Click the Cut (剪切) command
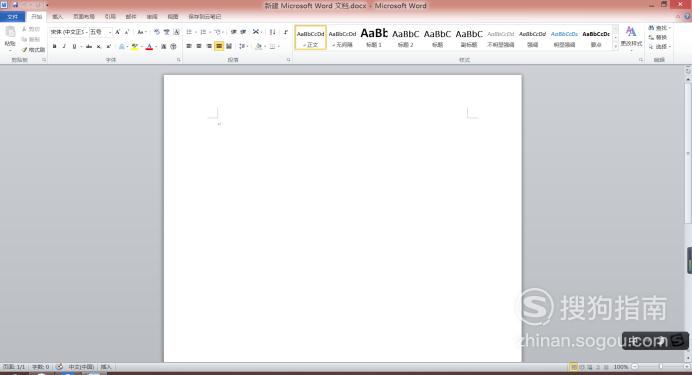The height and width of the screenshot is (375, 692). (x=31, y=29)
